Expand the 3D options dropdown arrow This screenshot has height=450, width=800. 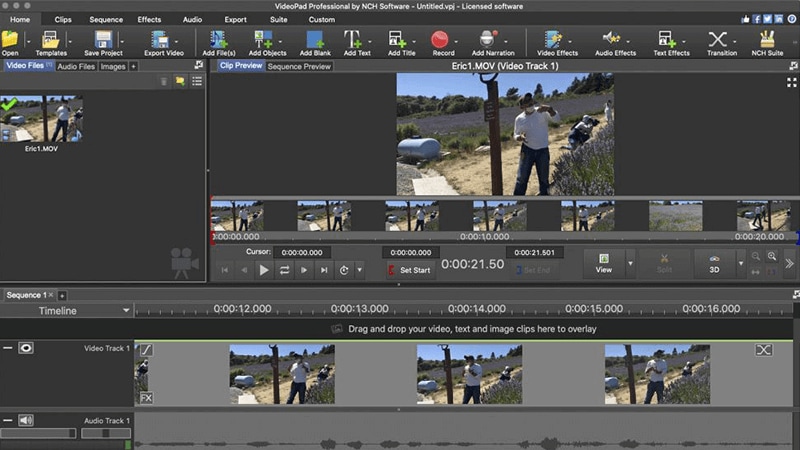(741, 265)
